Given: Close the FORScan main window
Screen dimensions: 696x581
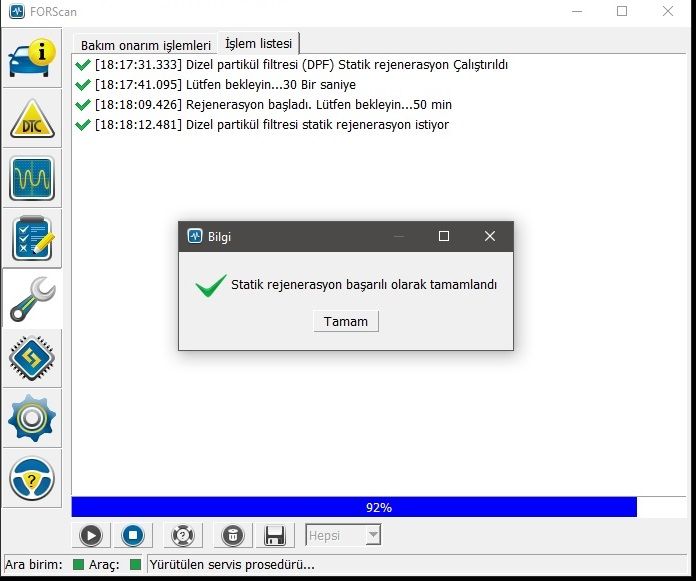Looking at the screenshot, I should point(668,12).
